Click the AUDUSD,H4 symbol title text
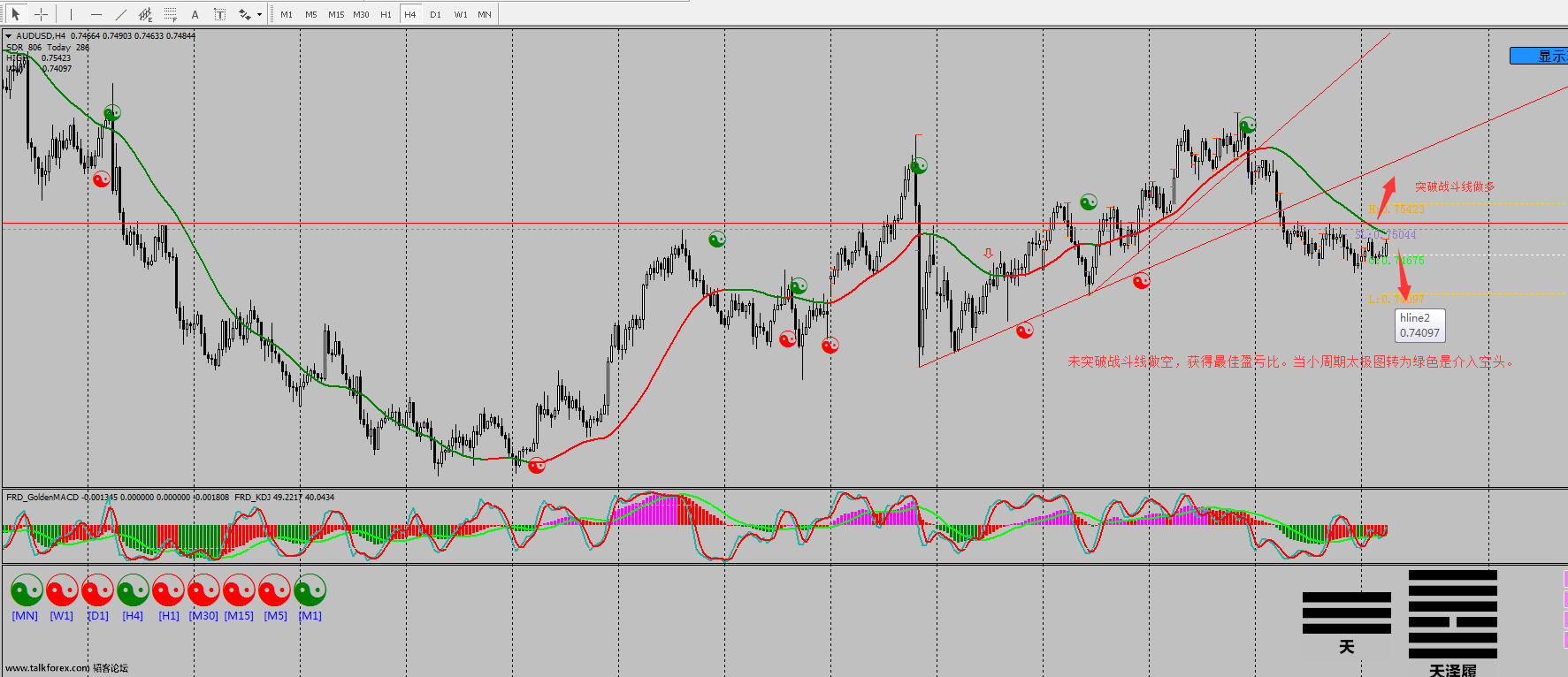Viewport: 1568px width, 677px height. (x=41, y=36)
